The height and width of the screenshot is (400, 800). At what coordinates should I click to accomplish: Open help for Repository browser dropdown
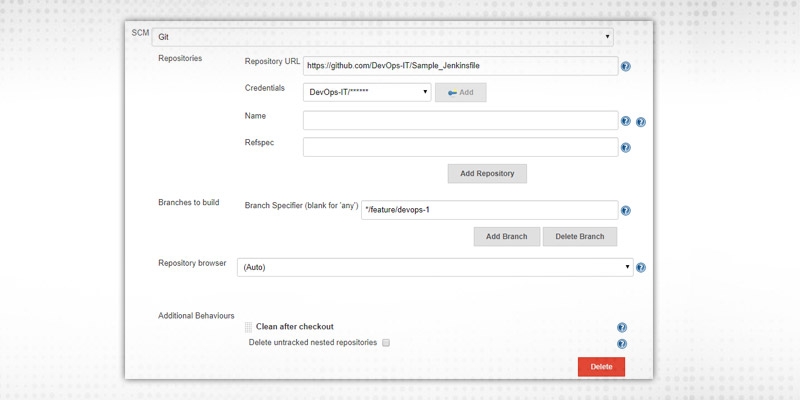pyautogui.click(x=641, y=267)
